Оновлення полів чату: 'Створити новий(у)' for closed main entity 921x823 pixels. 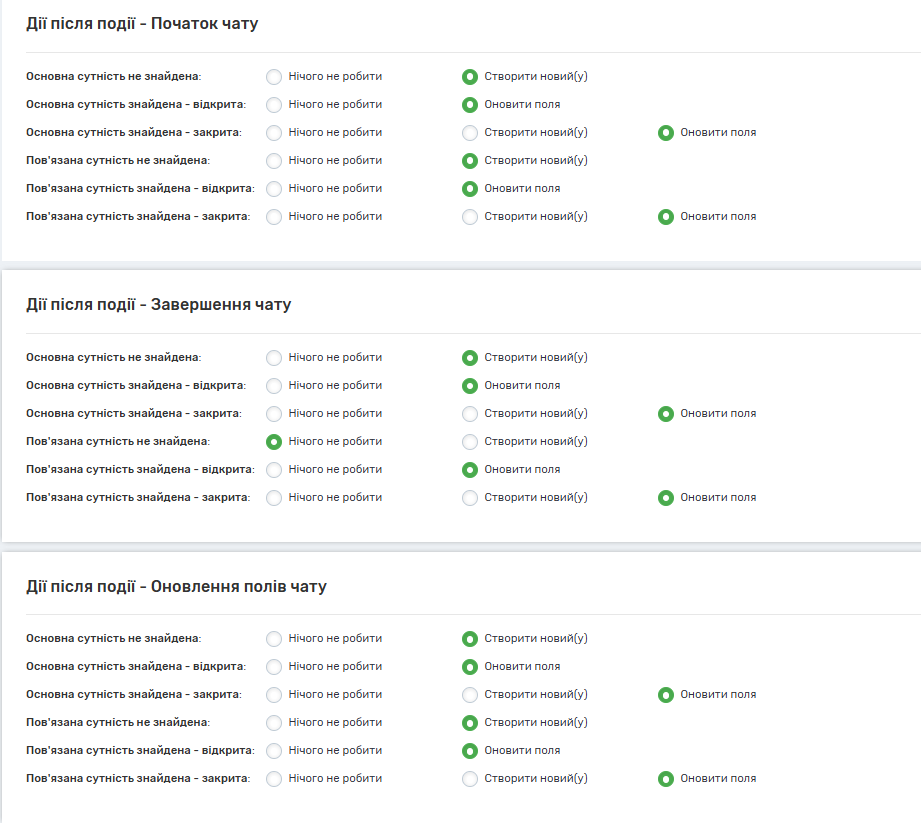470,695
